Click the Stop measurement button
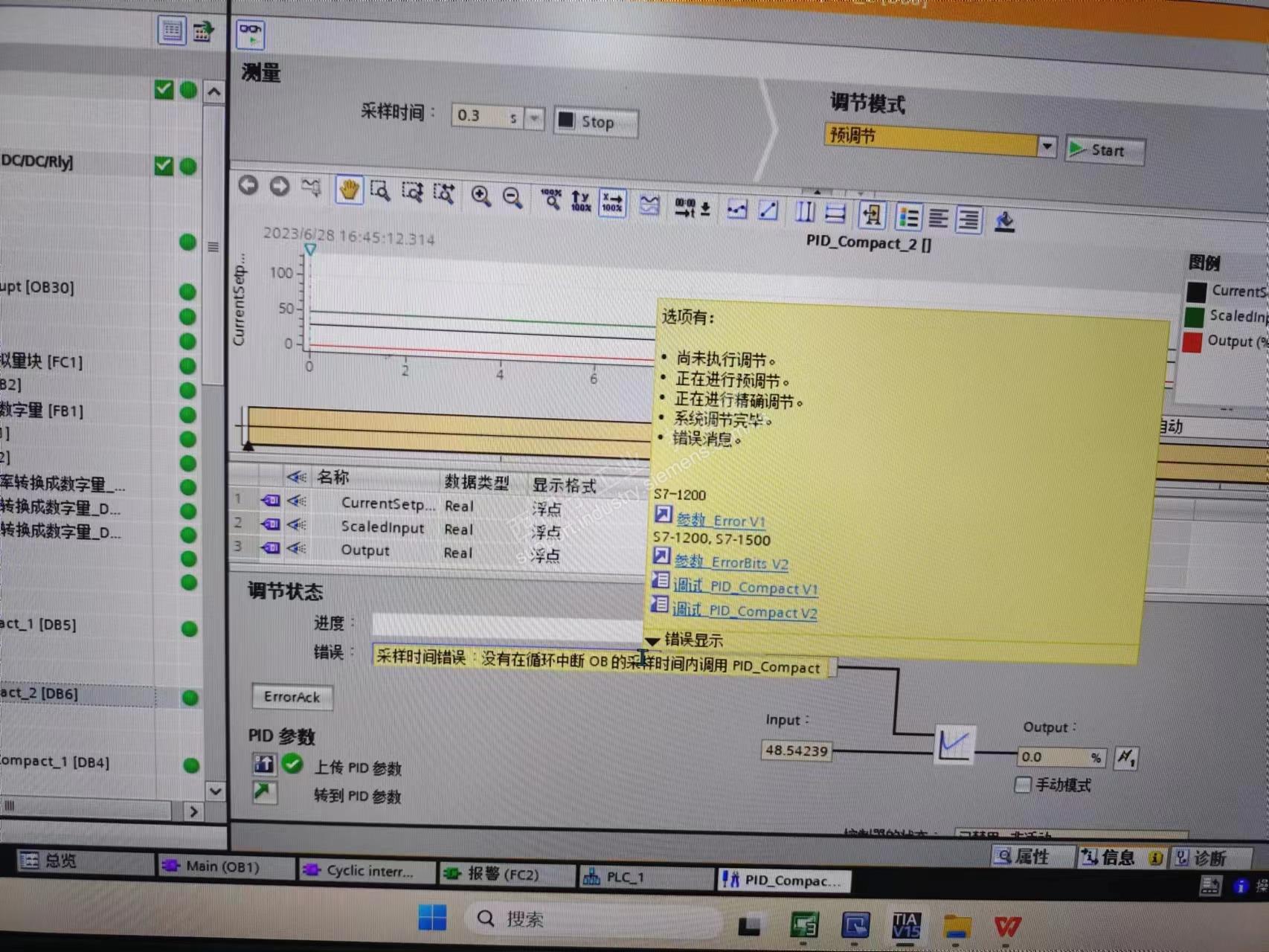 coord(596,122)
